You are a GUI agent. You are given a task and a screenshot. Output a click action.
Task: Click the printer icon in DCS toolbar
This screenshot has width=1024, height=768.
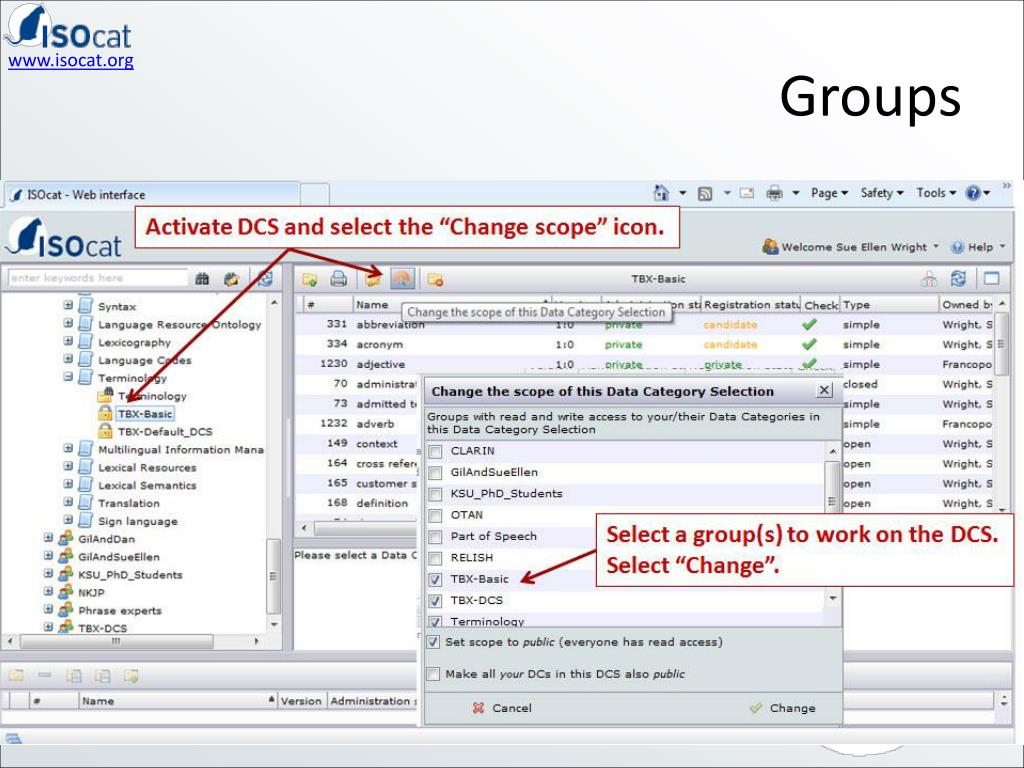click(x=339, y=279)
